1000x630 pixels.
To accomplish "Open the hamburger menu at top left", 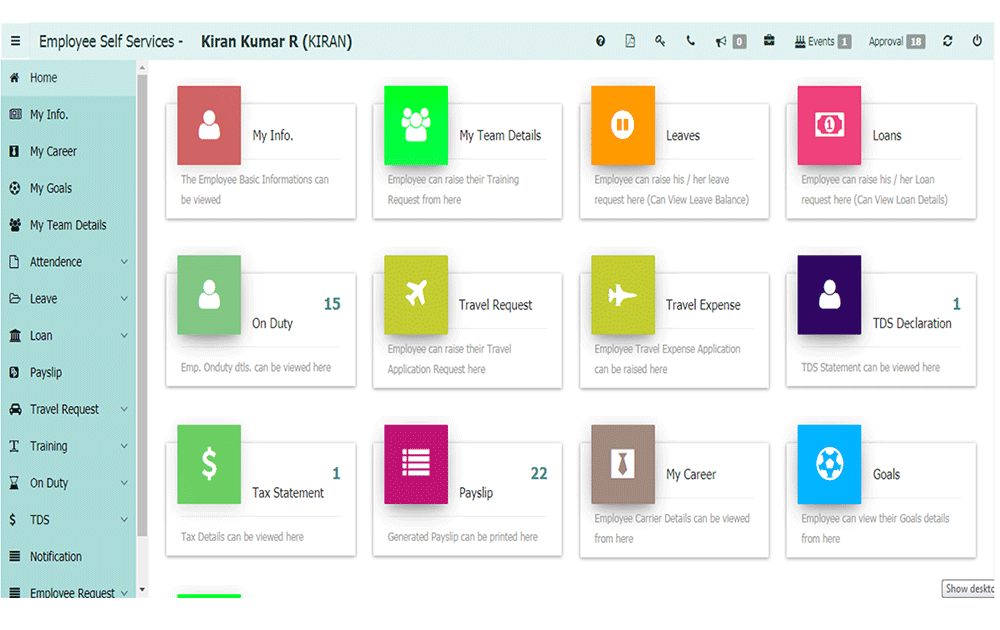I will click(16, 41).
